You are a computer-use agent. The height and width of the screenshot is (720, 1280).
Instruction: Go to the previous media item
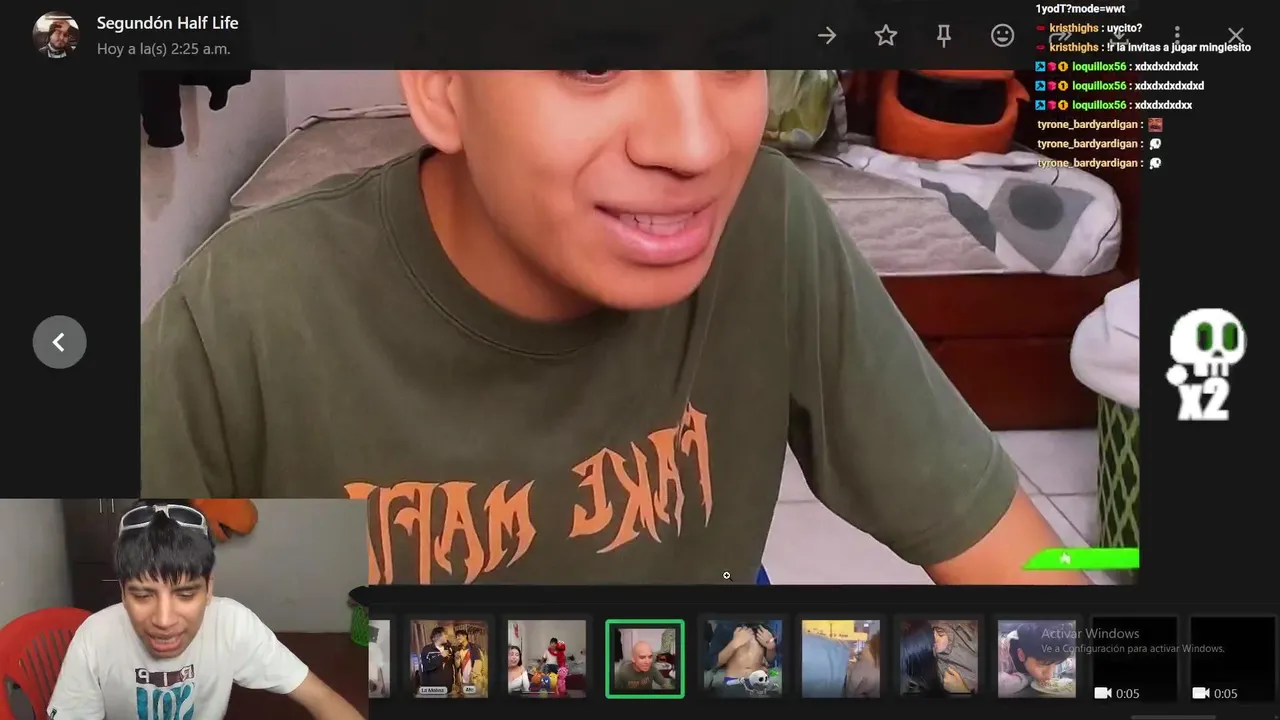[59, 342]
